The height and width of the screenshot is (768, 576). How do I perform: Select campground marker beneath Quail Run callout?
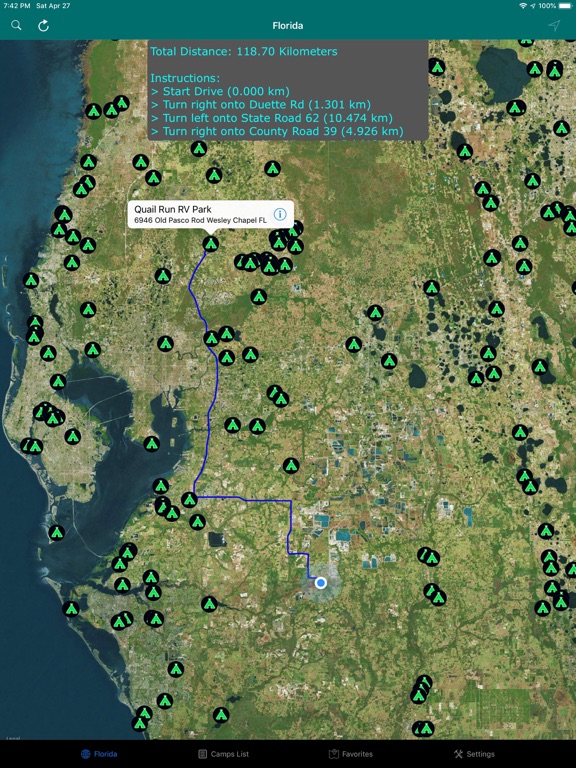coord(211,243)
